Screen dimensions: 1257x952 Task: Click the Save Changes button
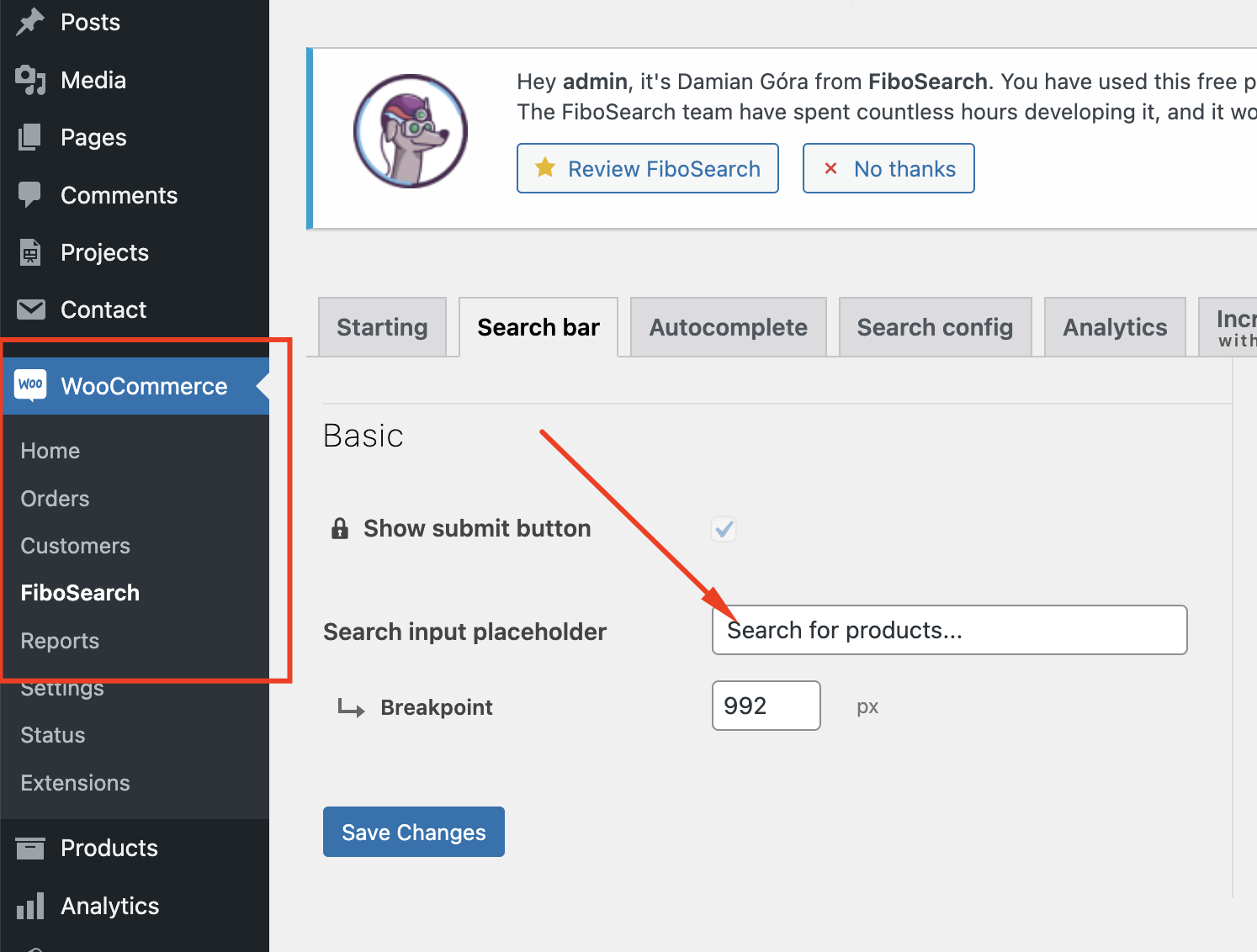[414, 832]
